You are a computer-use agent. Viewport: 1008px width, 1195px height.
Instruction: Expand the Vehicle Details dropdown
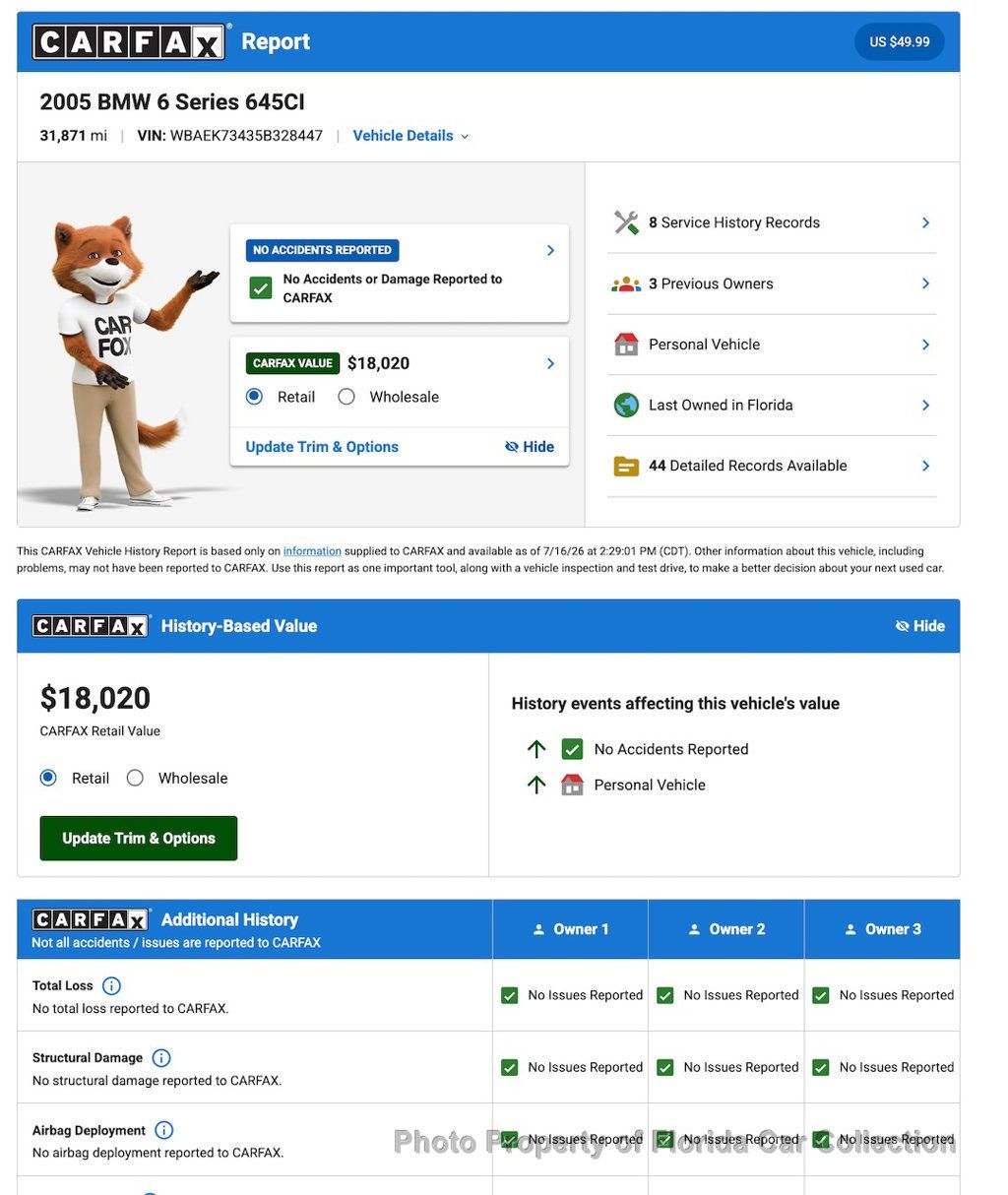(x=410, y=136)
